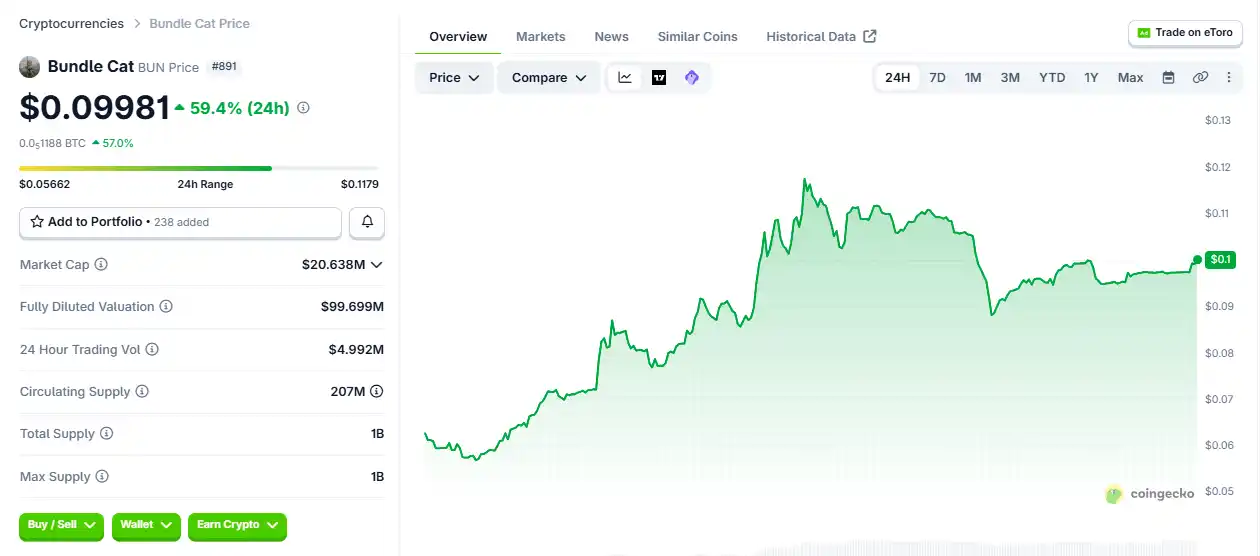Select the YTD time range
The height and width of the screenshot is (556, 1260).
click(1052, 78)
